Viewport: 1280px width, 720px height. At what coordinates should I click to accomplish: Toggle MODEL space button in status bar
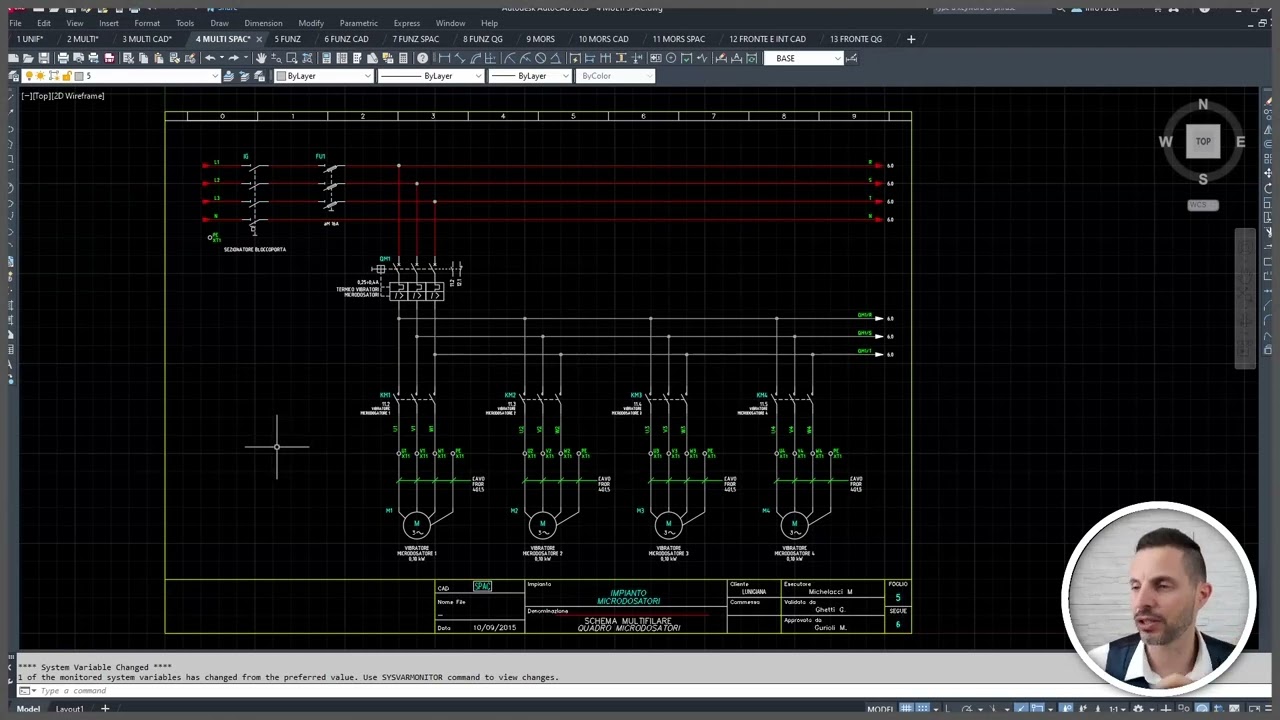pos(880,709)
